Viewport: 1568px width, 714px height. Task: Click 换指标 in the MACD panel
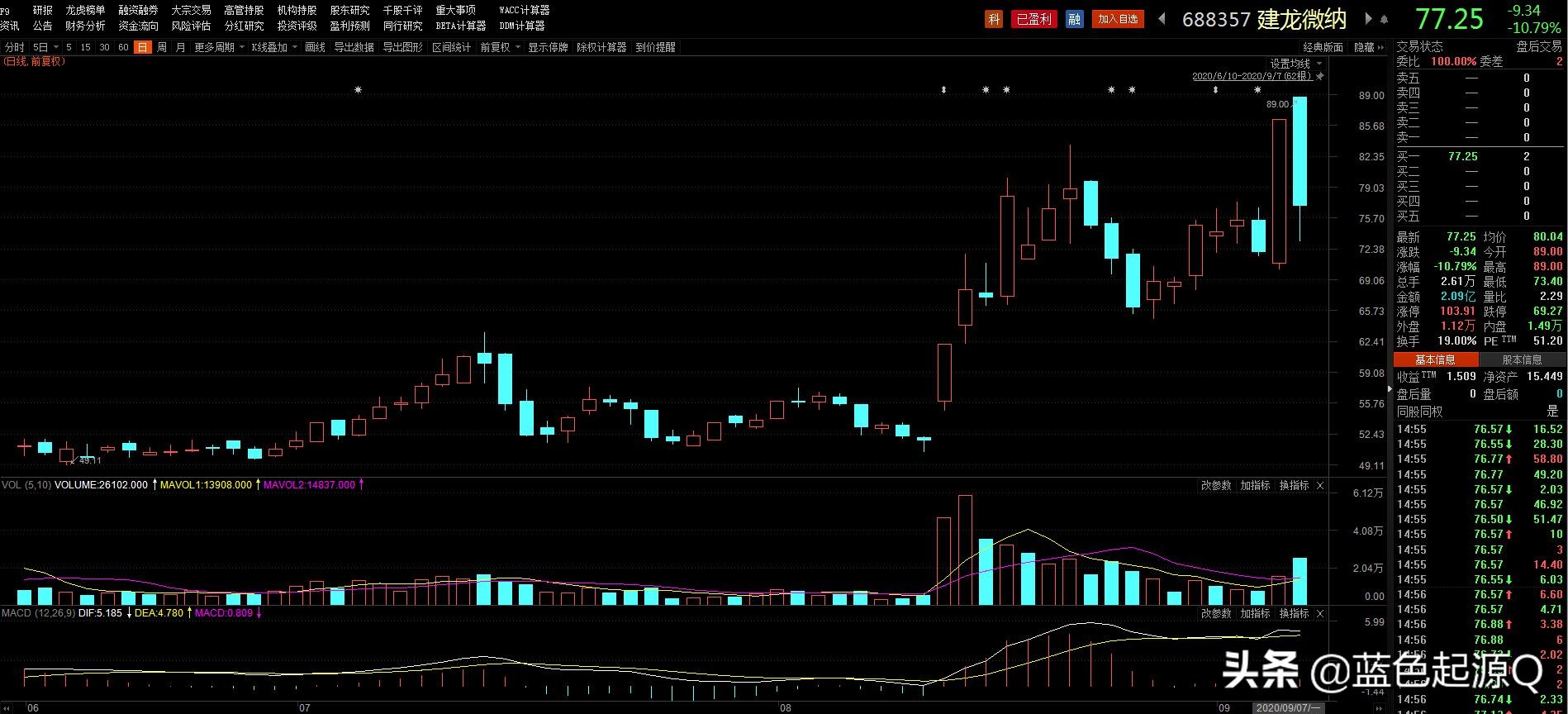click(1294, 614)
